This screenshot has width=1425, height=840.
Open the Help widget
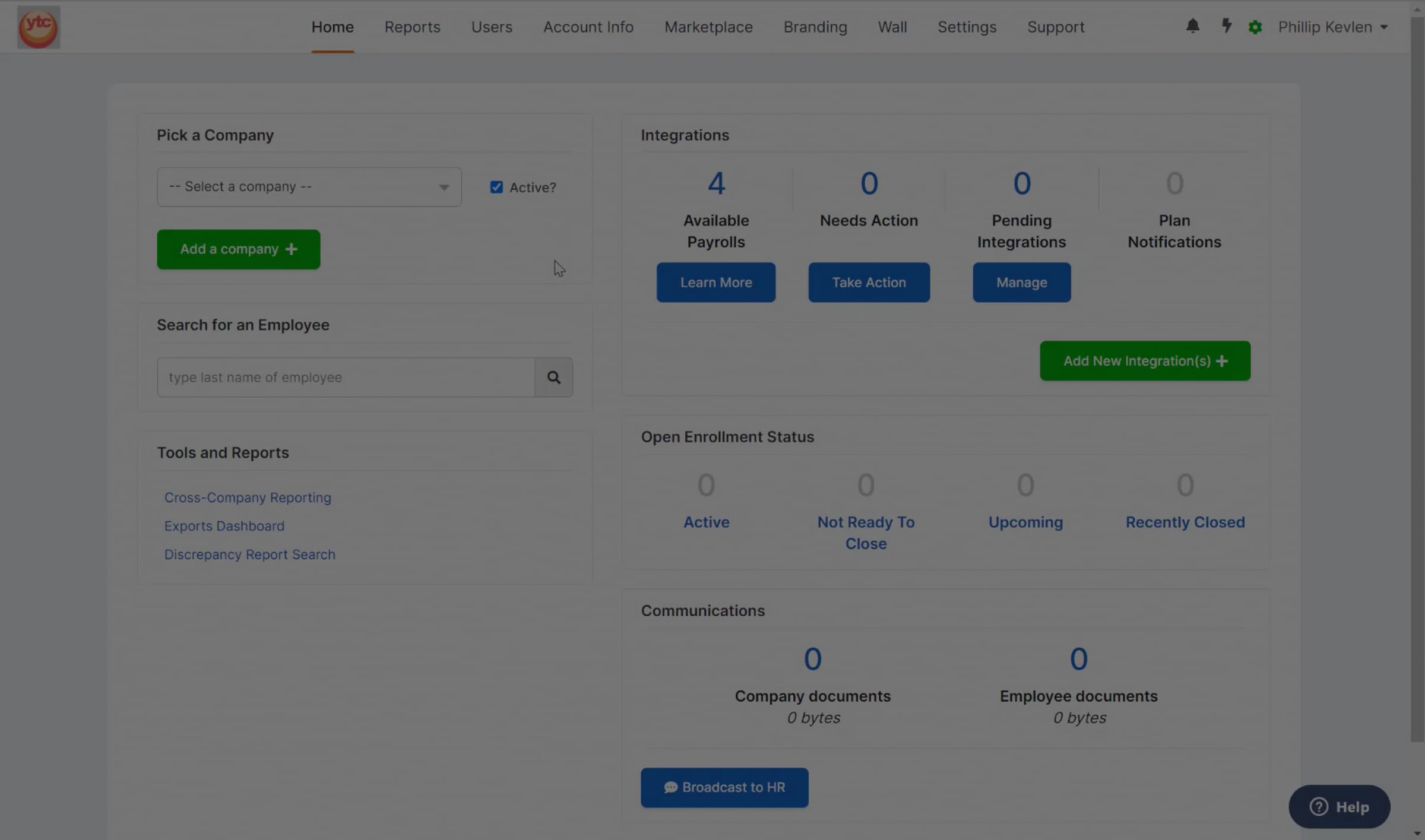(1339, 807)
